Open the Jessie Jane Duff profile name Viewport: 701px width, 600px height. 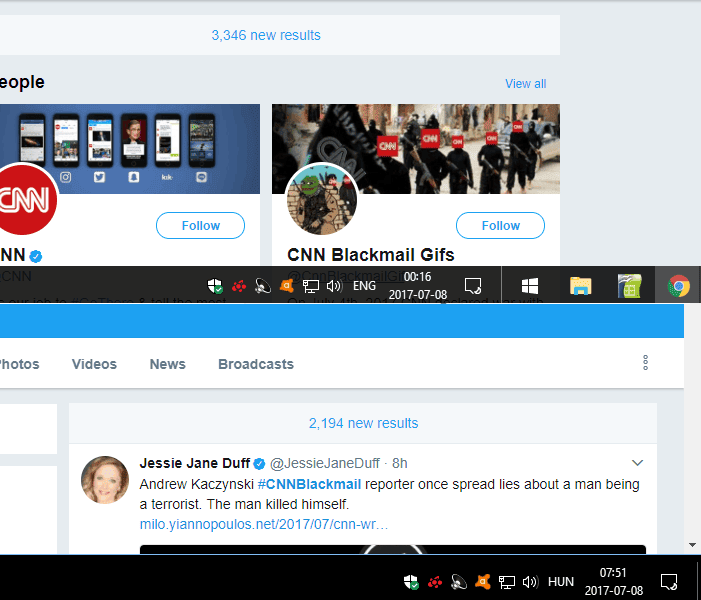pos(194,463)
